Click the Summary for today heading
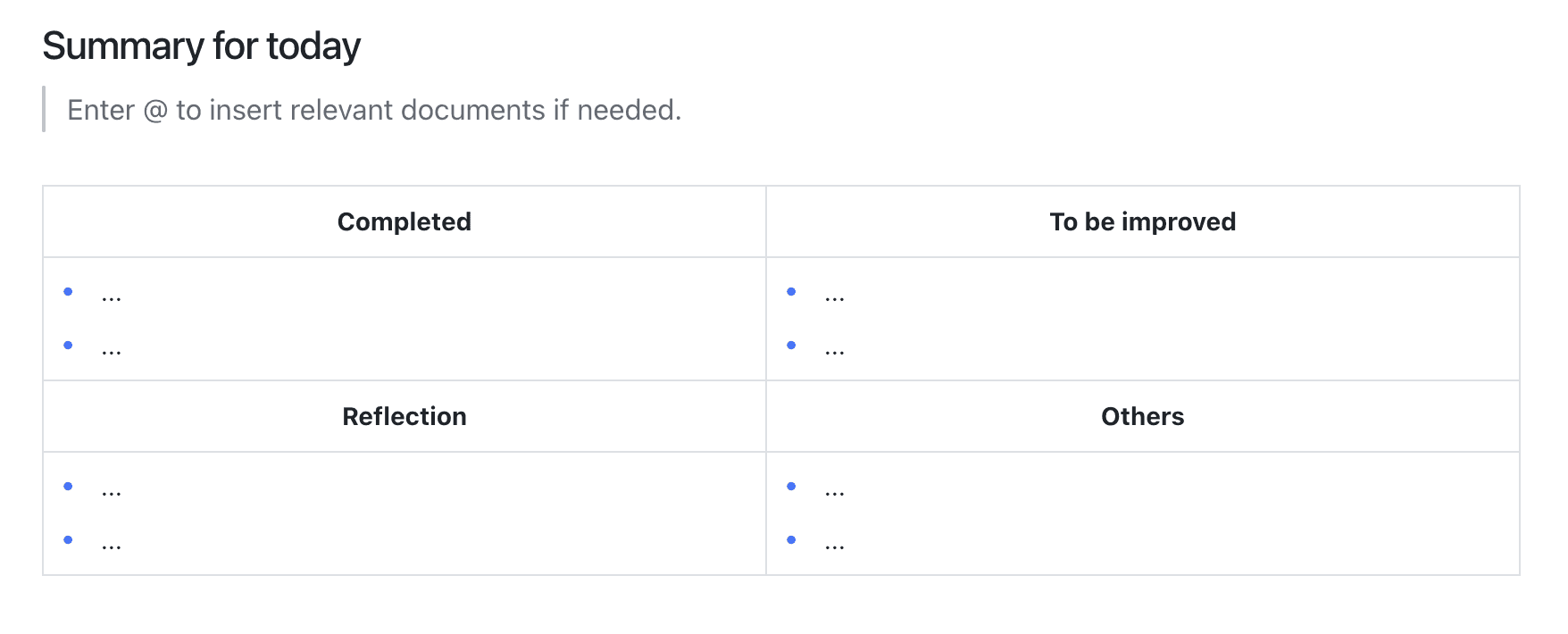 tap(201, 46)
